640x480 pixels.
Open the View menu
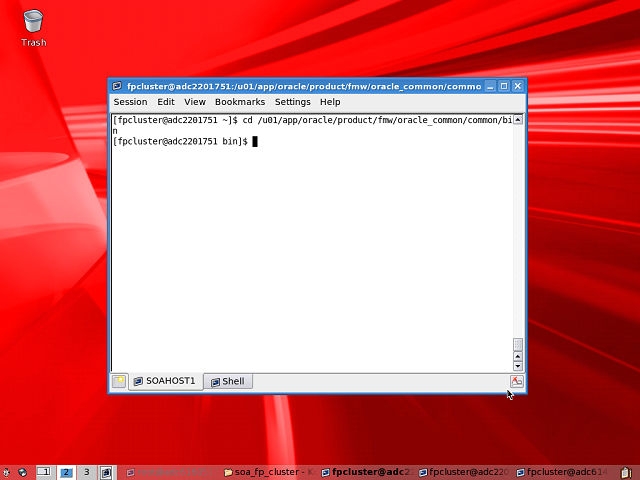pos(195,102)
